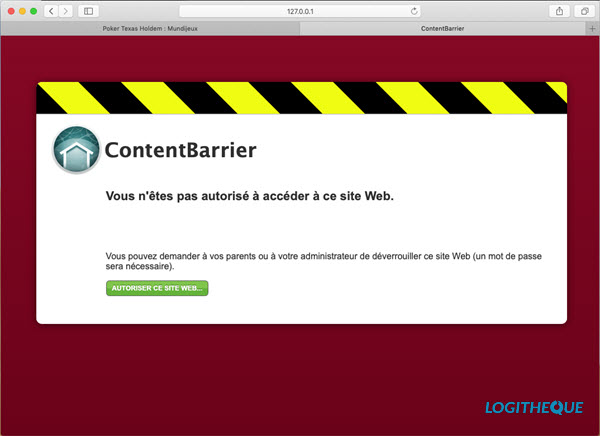Click the 'Vous pouvez demander à vos parents' text

323,261
